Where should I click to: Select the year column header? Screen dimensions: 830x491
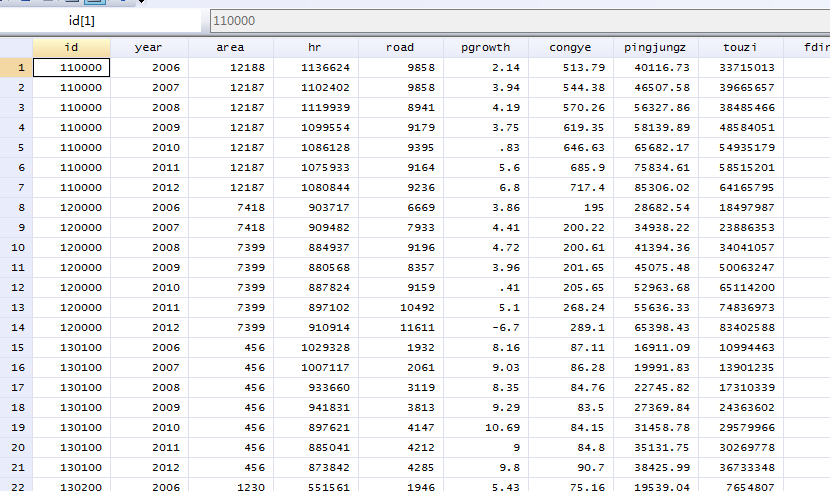coord(149,48)
